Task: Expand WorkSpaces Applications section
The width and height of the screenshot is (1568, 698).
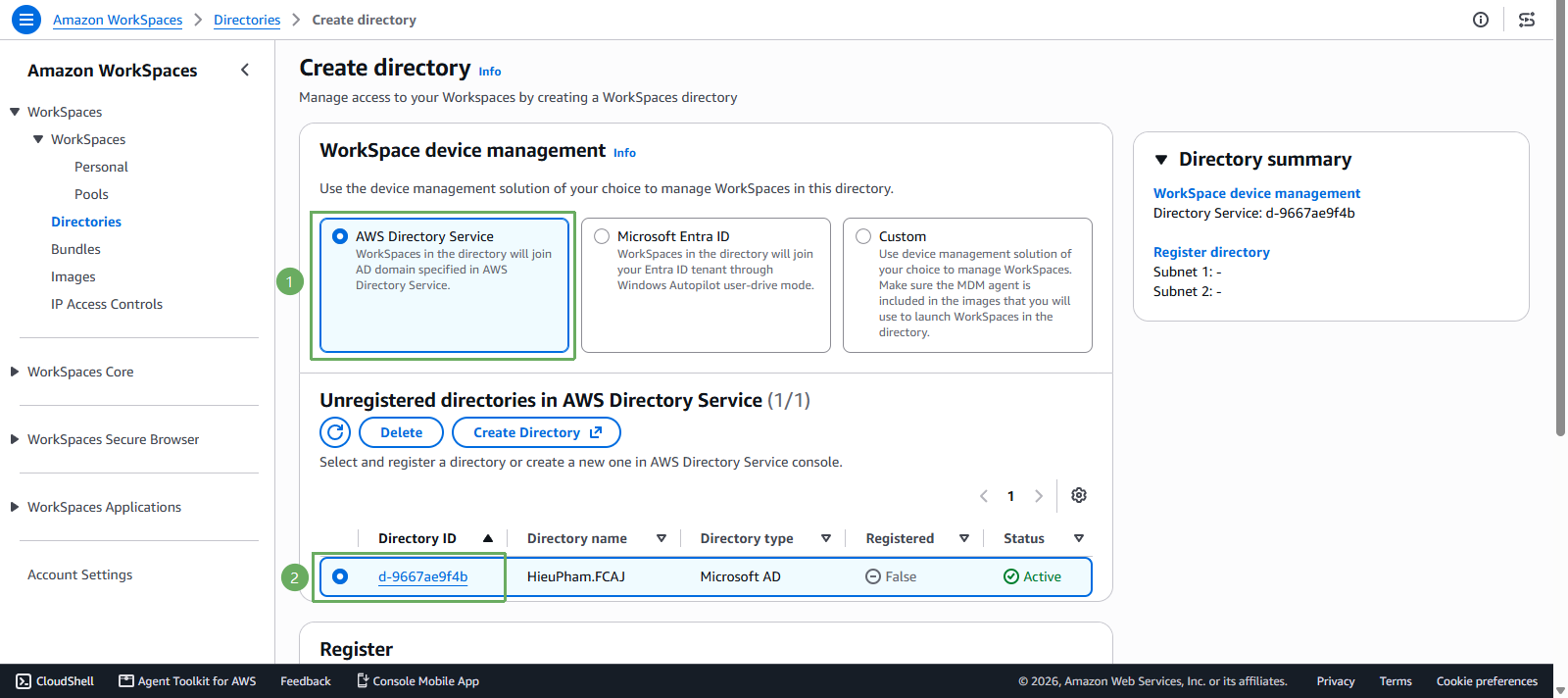Action: pos(15,507)
